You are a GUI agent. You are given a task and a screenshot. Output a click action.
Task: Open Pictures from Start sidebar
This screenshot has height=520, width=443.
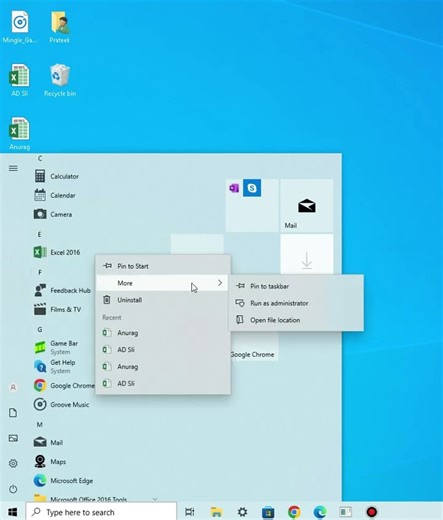pos(13,438)
